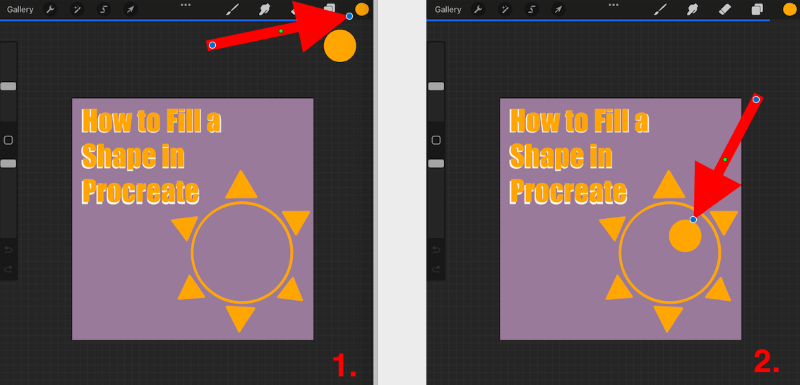This screenshot has width=800, height=385.
Task: Select the Selection S tool in left screen
Action: pos(104,10)
